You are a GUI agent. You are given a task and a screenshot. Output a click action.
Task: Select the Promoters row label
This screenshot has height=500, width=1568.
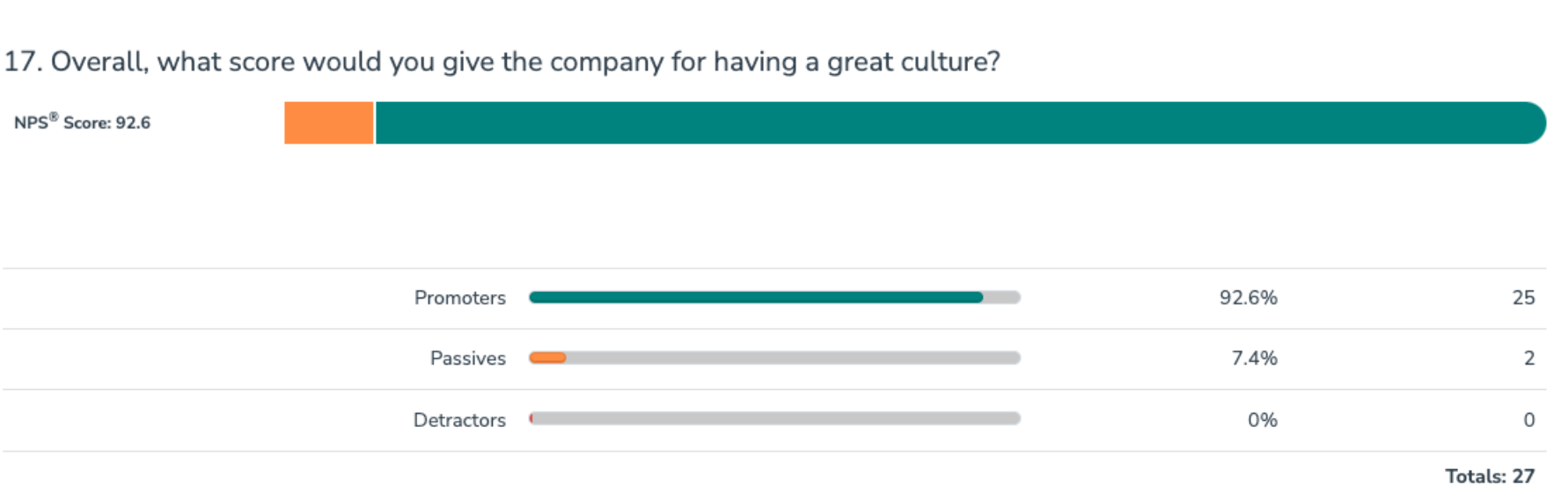coord(459,298)
